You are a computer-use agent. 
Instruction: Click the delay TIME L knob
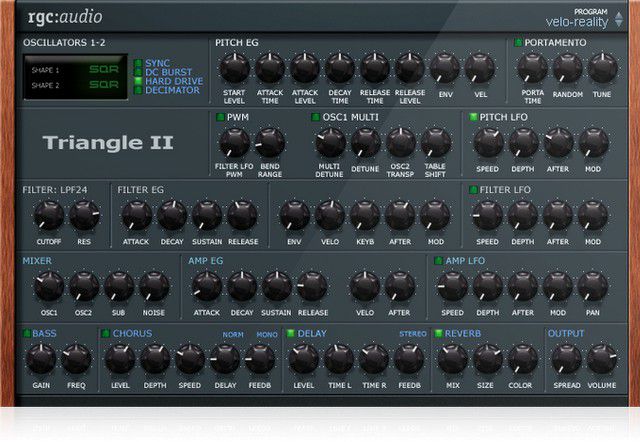coord(339,359)
